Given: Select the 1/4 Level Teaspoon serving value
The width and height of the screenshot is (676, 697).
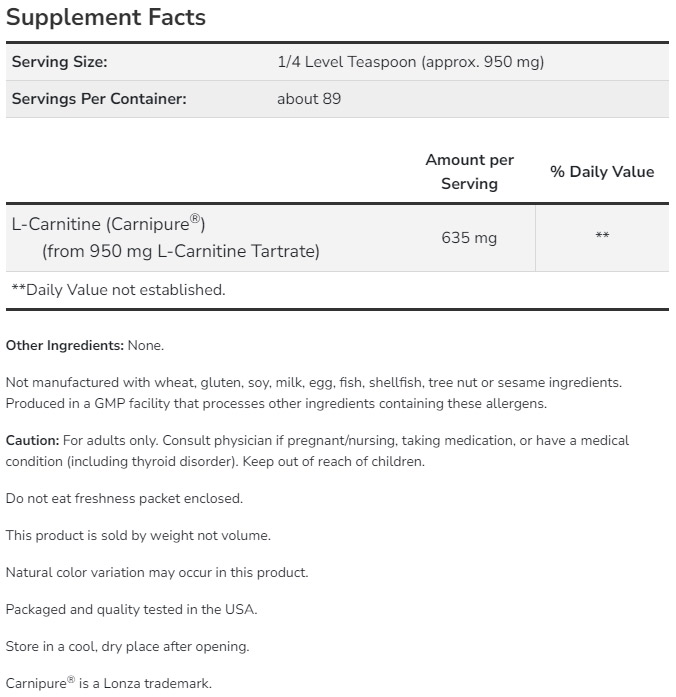Looking at the screenshot, I should point(410,62).
